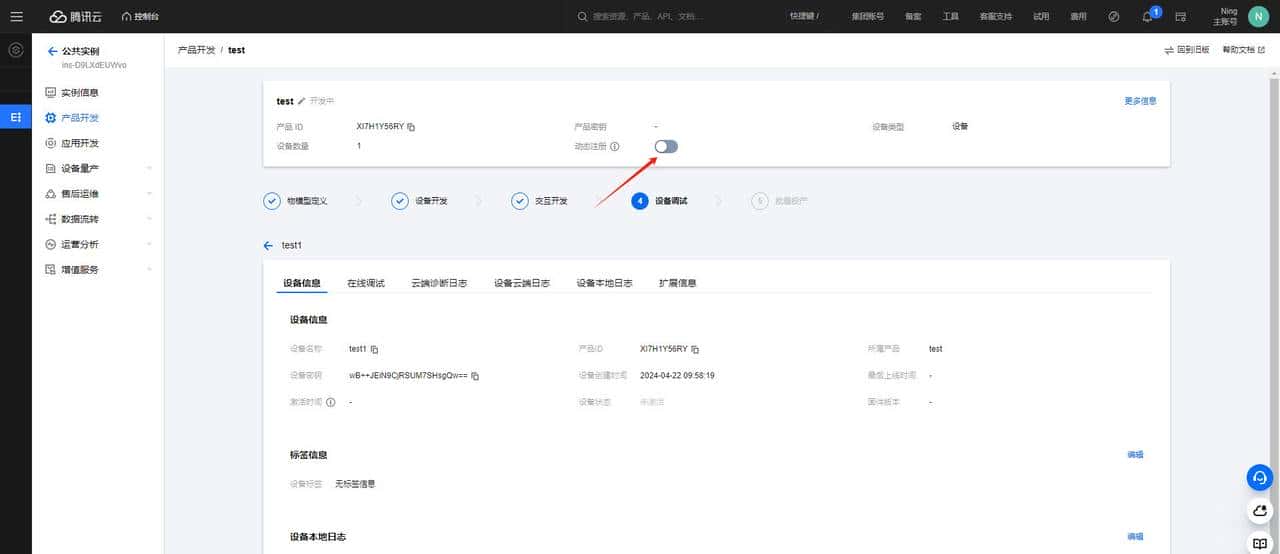Open the notification bell

[1147, 17]
